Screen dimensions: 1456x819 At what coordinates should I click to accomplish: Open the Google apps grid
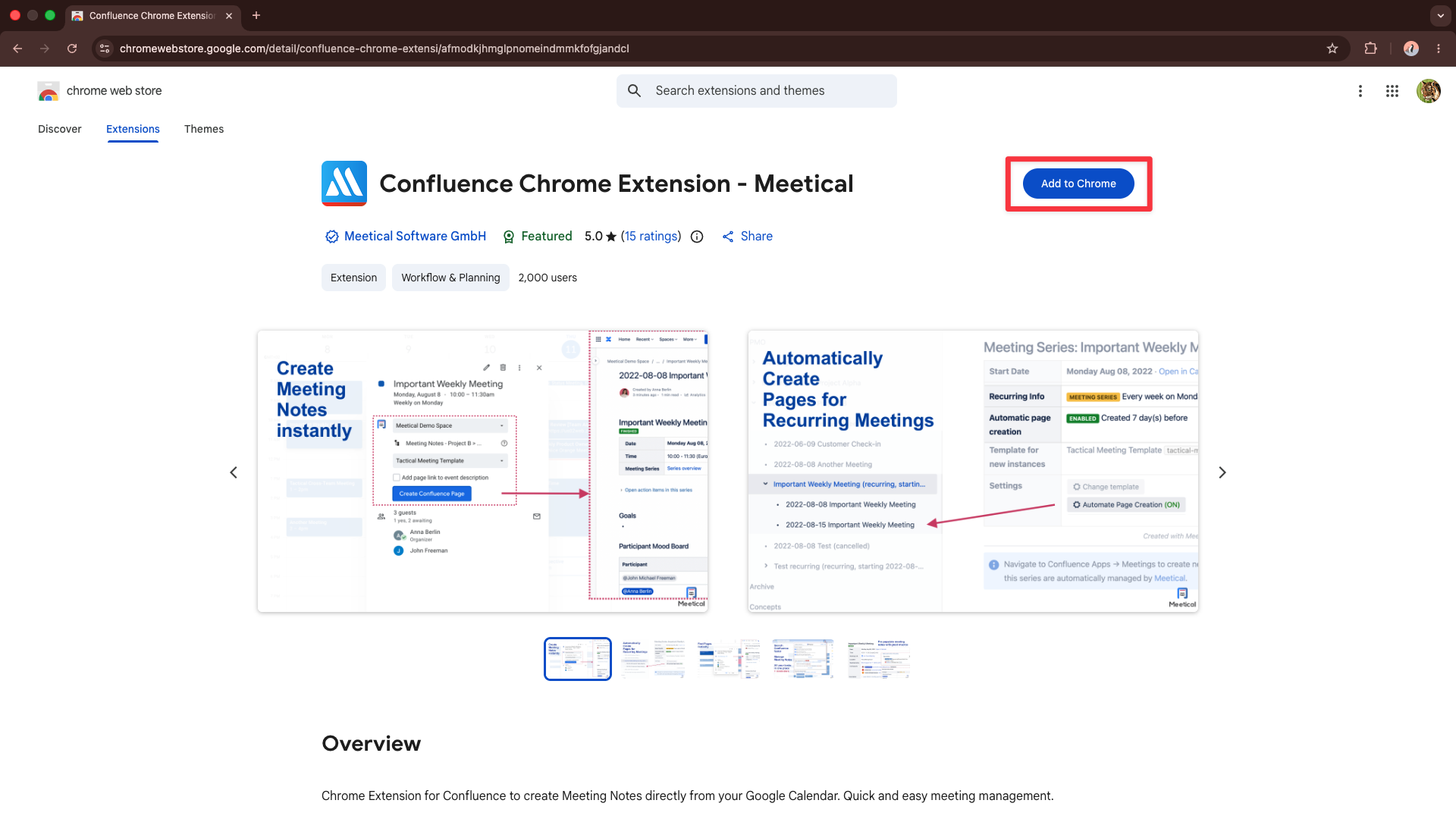click(1392, 91)
